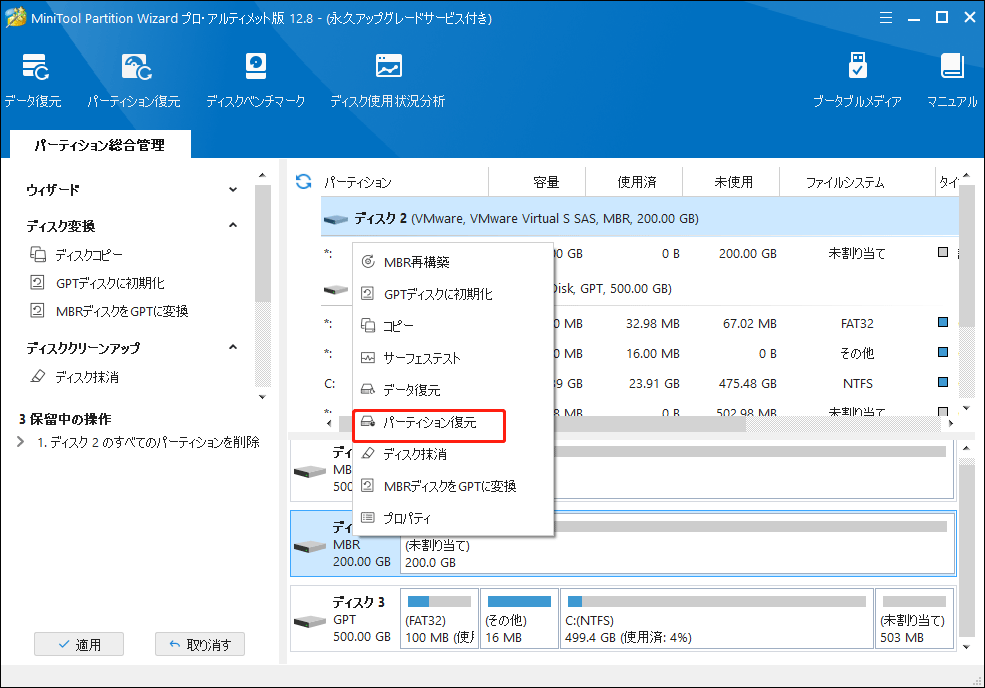This screenshot has height=688, width=985.
Task: Select パーティション復元 in the context menu
Action: pyautogui.click(x=430, y=423)
